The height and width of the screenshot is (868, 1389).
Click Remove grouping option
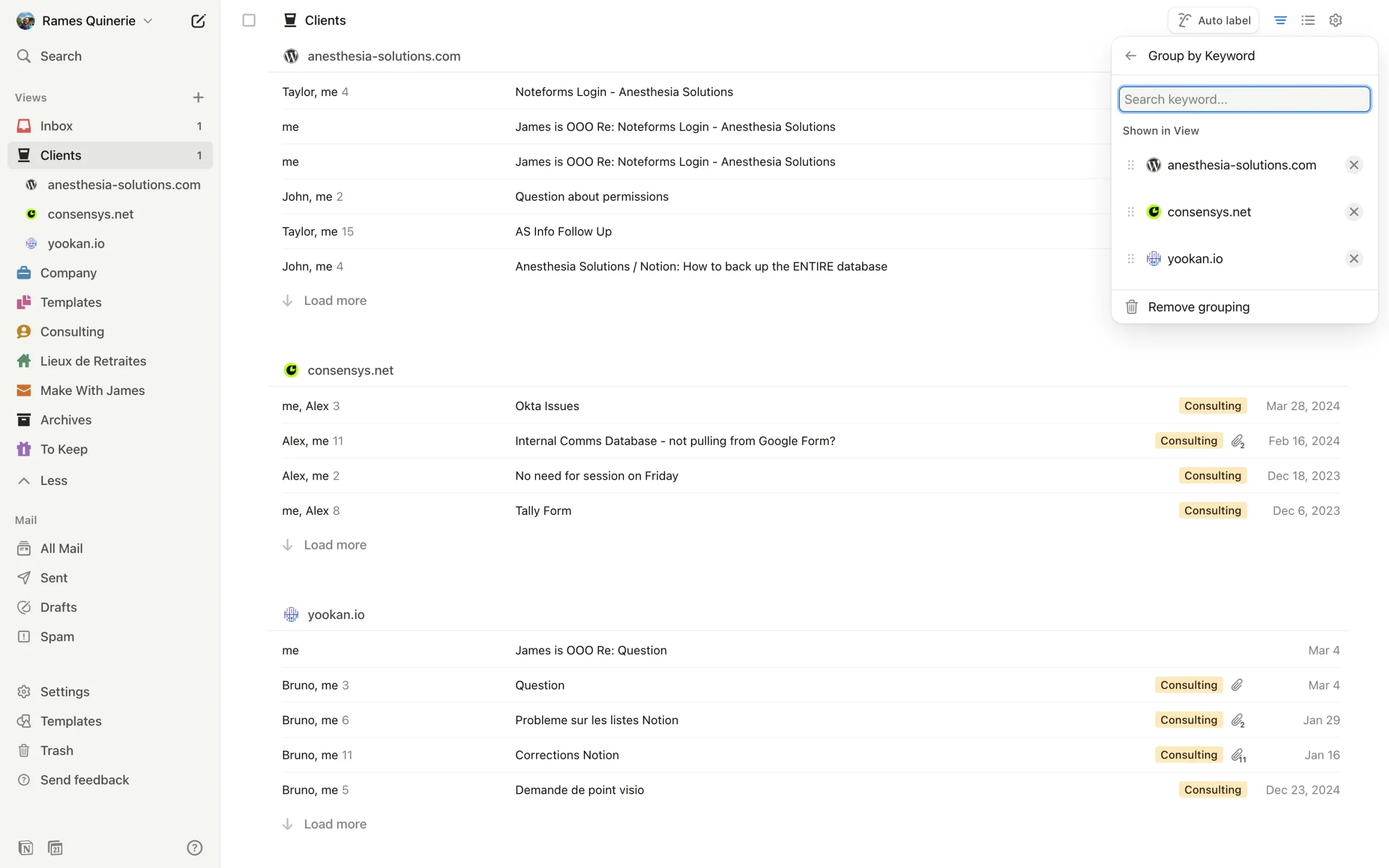(x=1198, y=307)
